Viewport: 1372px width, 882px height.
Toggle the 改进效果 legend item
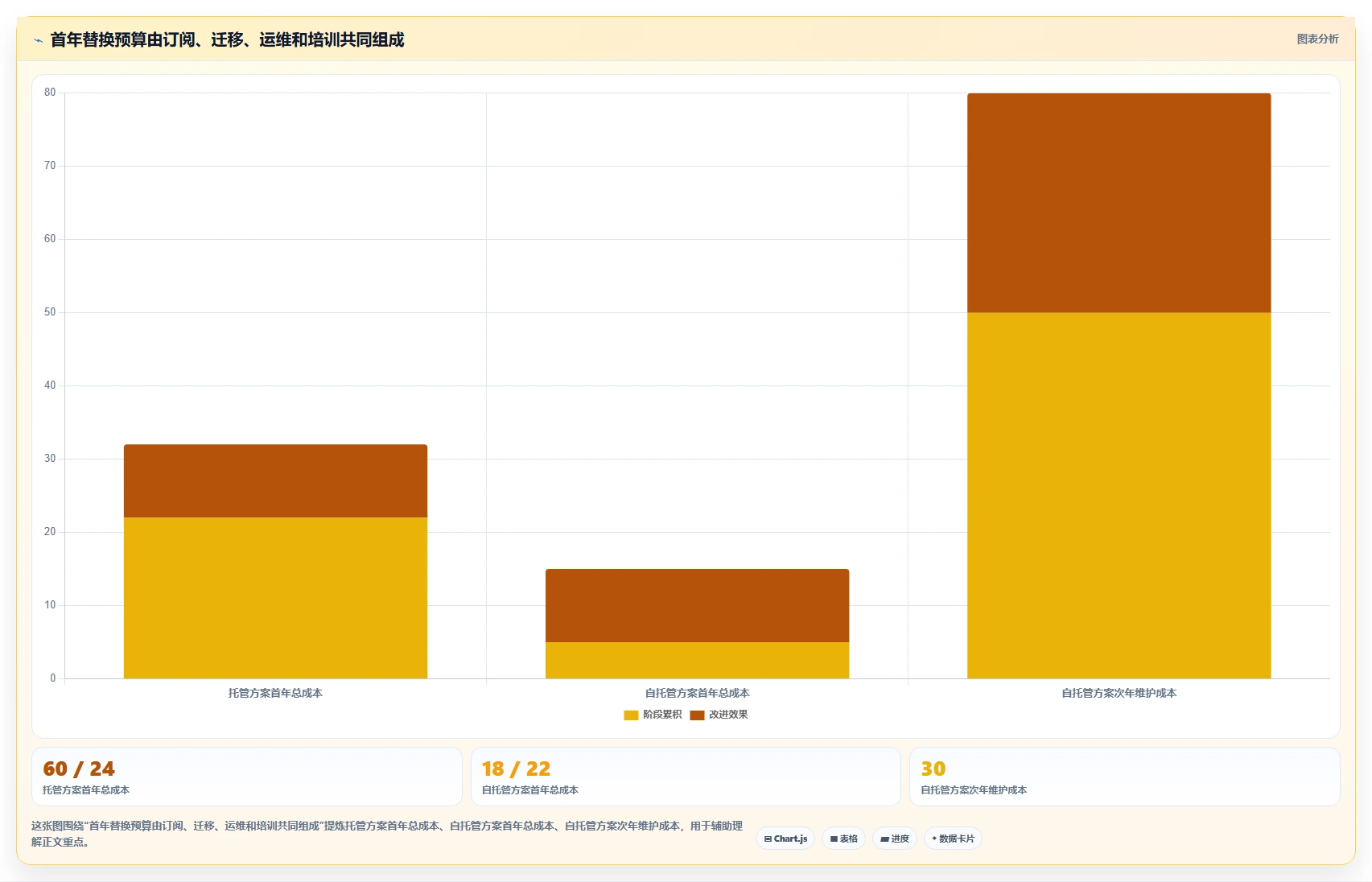click(x=719, y=715)
